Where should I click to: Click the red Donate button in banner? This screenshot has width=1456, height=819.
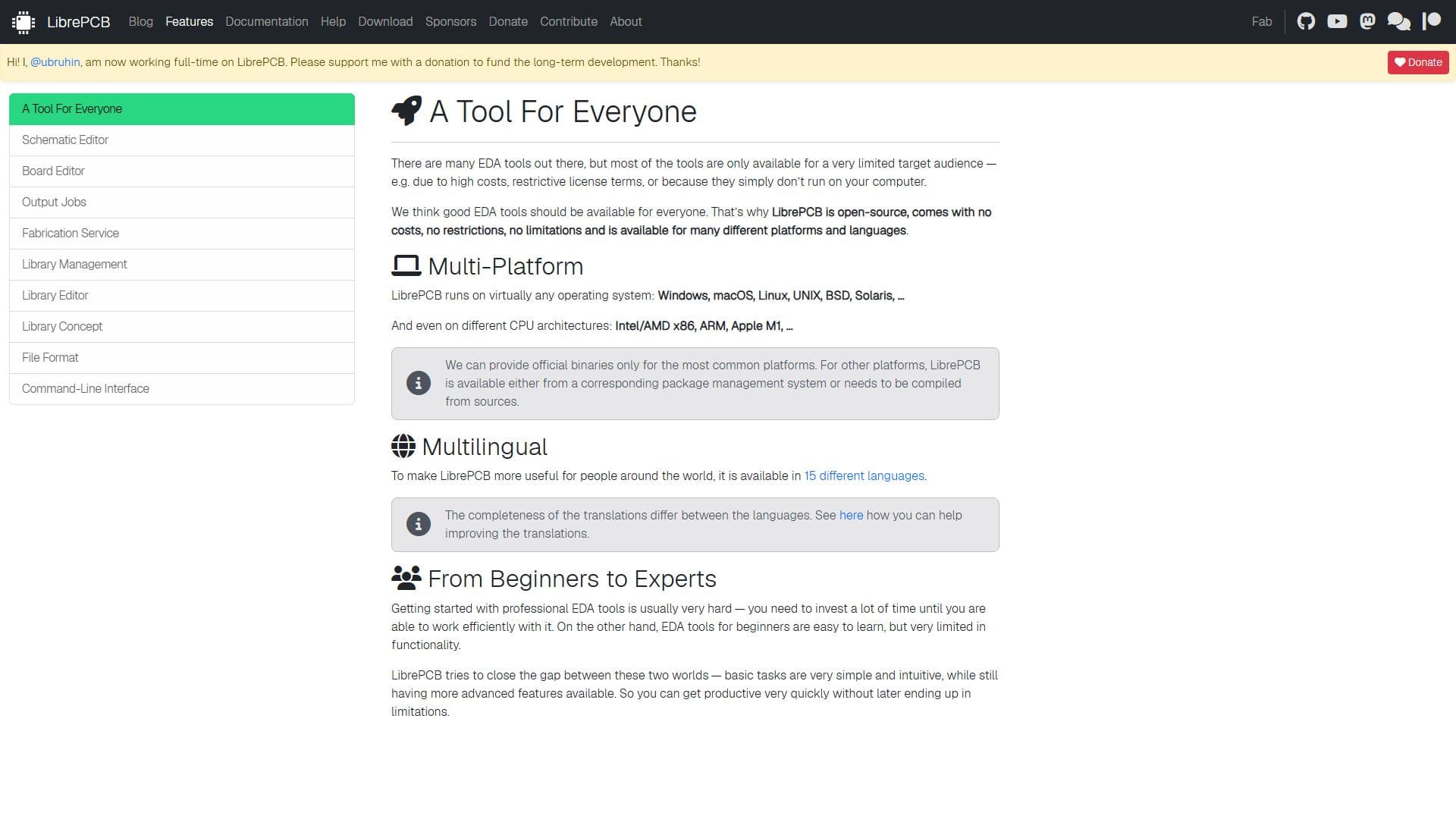tap(1418, 62)
